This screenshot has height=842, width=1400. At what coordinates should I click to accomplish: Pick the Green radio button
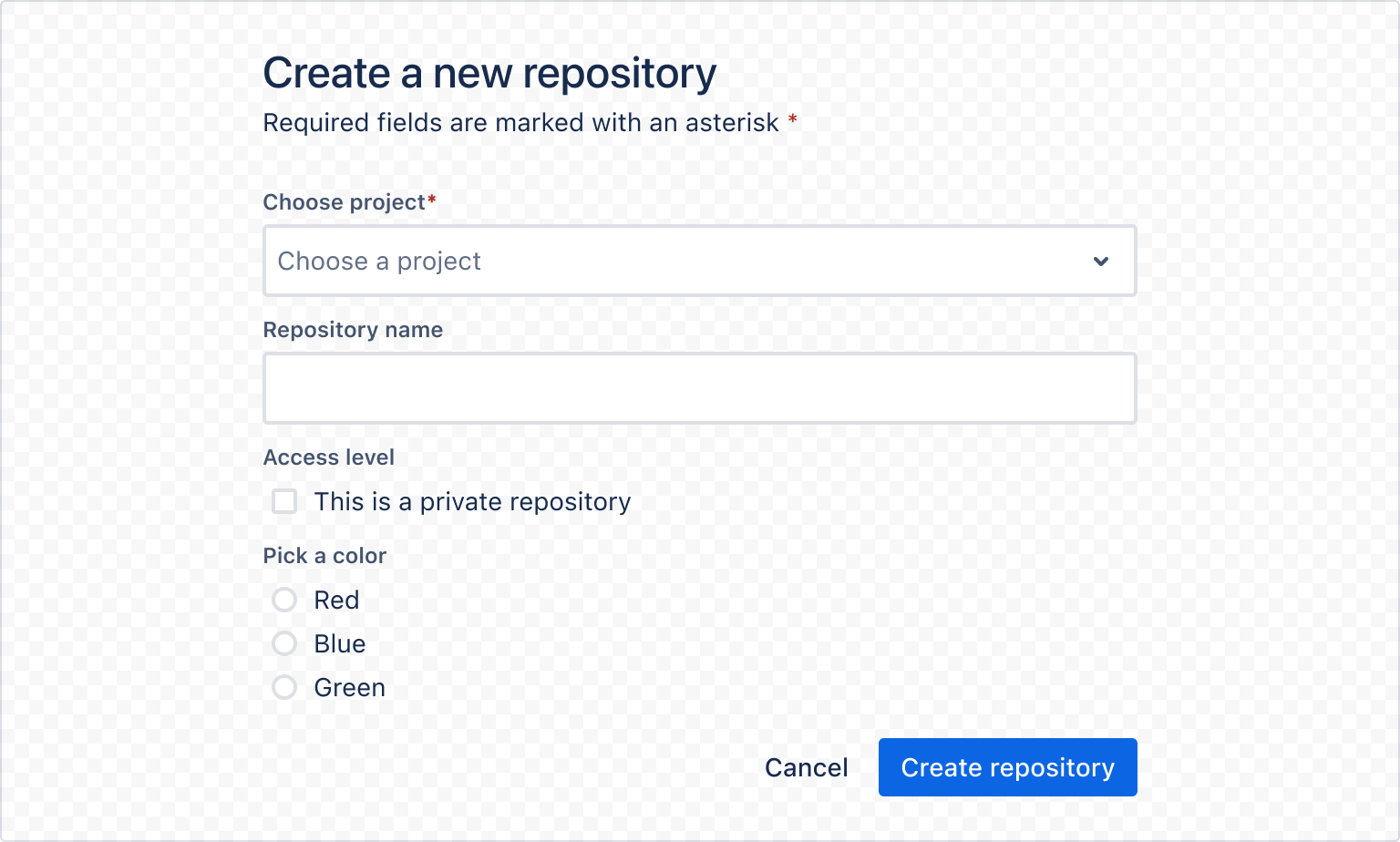tap(283, 687)
